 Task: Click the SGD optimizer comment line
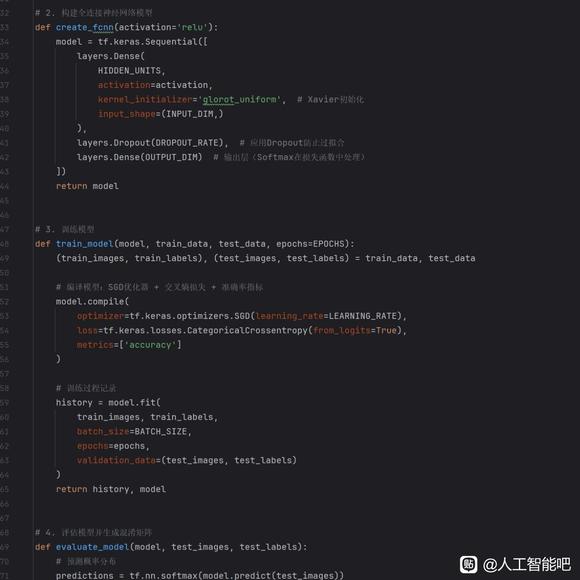(x=159, y=287)
